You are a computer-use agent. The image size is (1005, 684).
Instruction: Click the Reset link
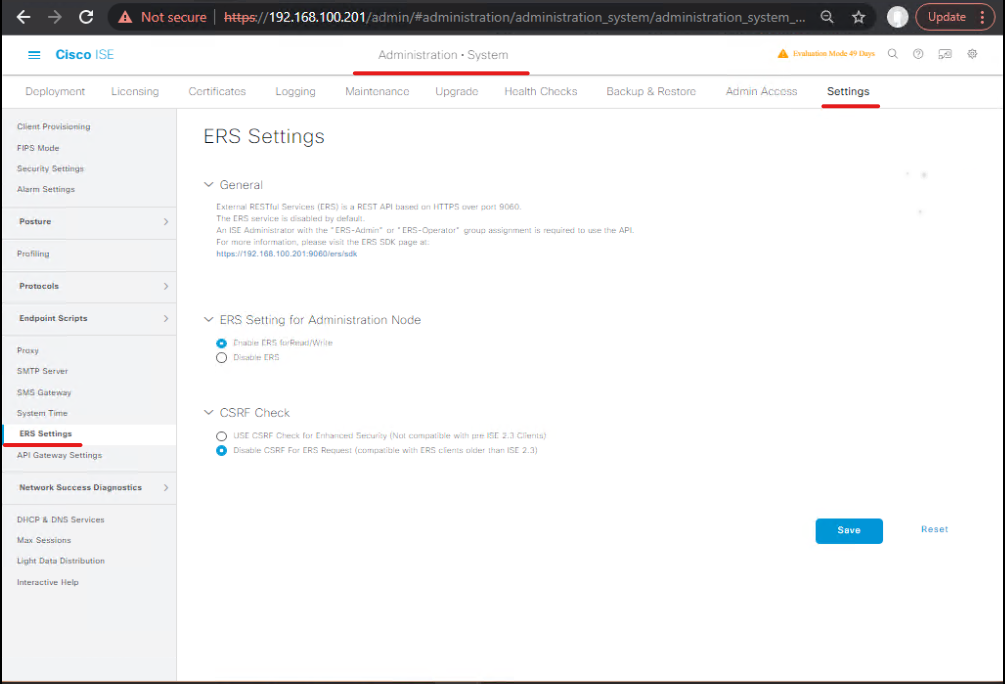(934, 530)
